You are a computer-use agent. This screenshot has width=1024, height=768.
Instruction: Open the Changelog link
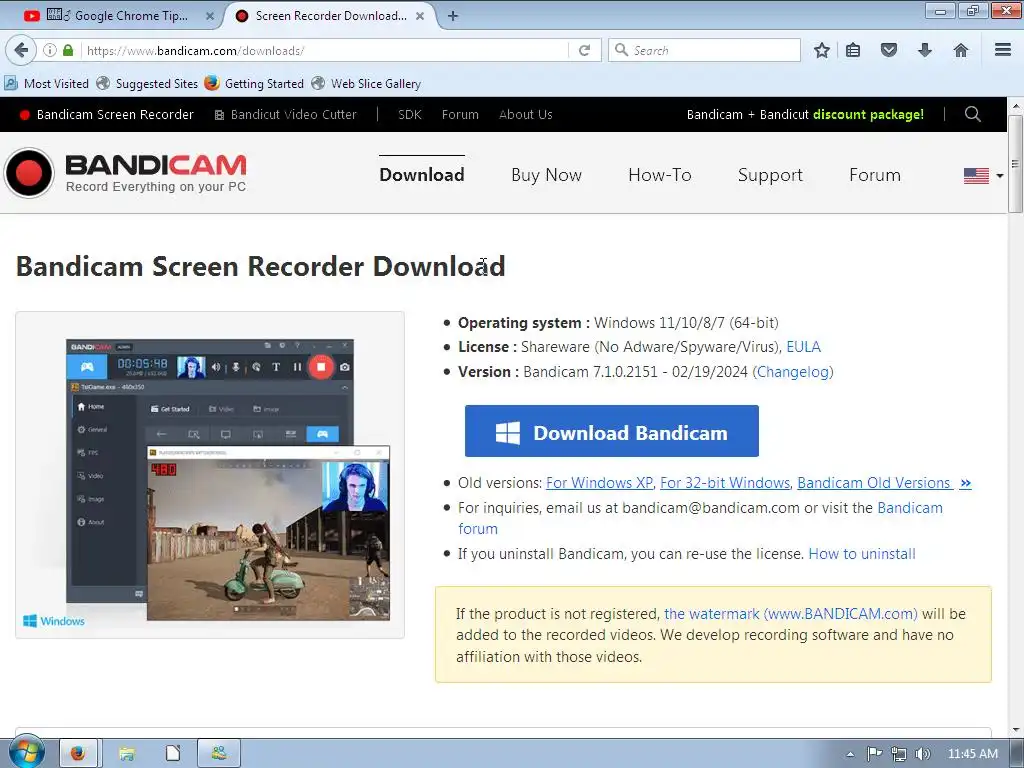(793, 372)
